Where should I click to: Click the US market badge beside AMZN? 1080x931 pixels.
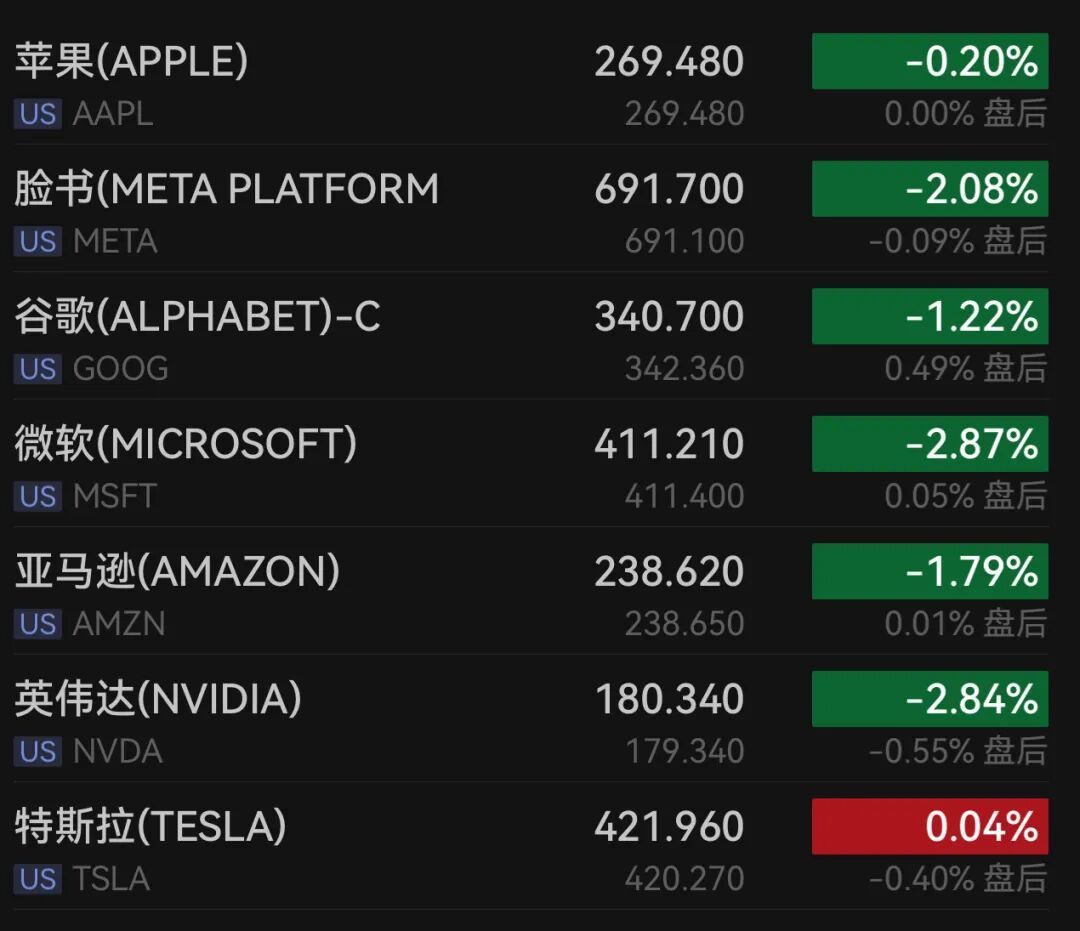click(x=38, y=624)
